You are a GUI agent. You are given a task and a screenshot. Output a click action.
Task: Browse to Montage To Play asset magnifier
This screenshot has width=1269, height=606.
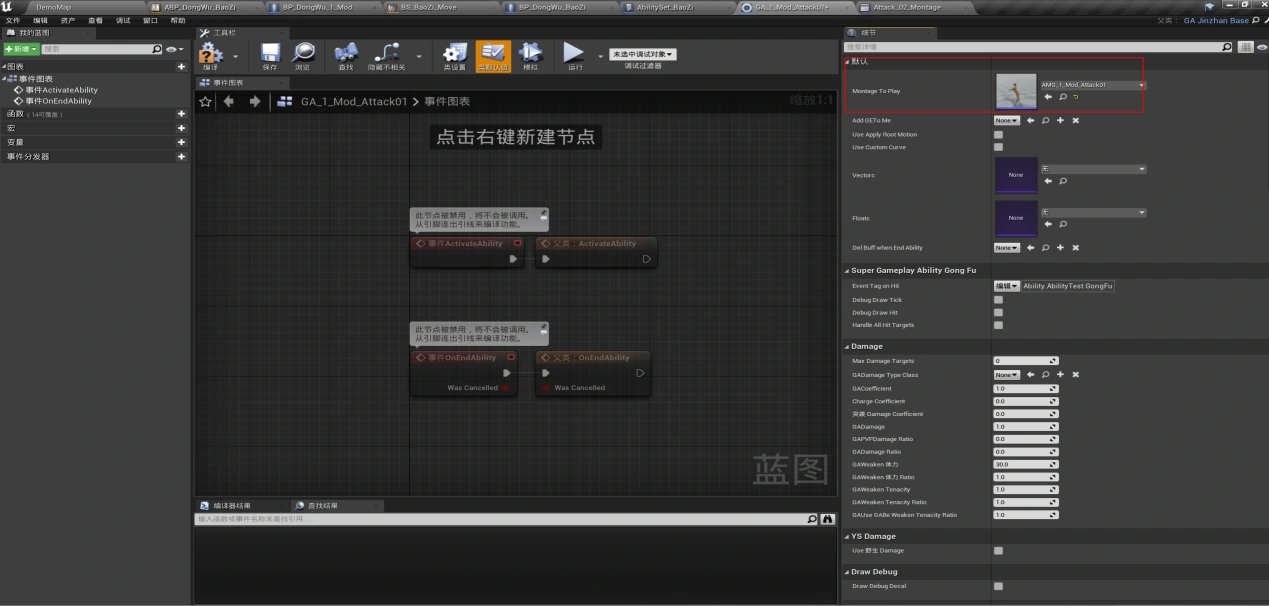(1062, 97)
